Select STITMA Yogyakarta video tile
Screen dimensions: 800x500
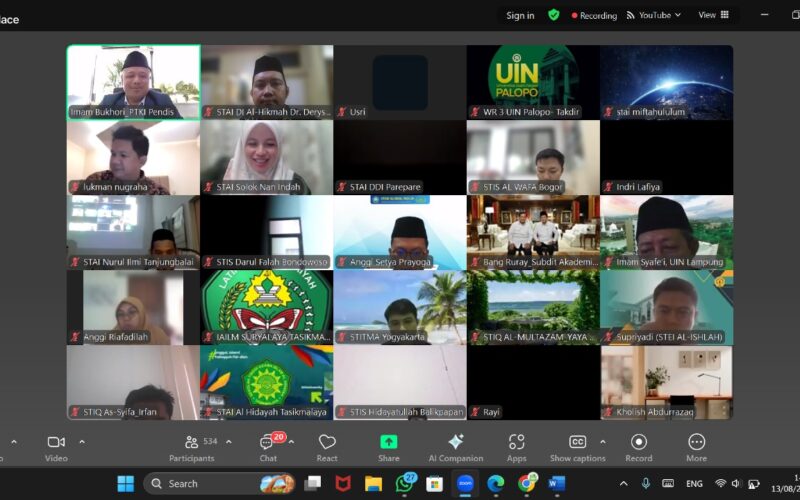coord(400,307)
